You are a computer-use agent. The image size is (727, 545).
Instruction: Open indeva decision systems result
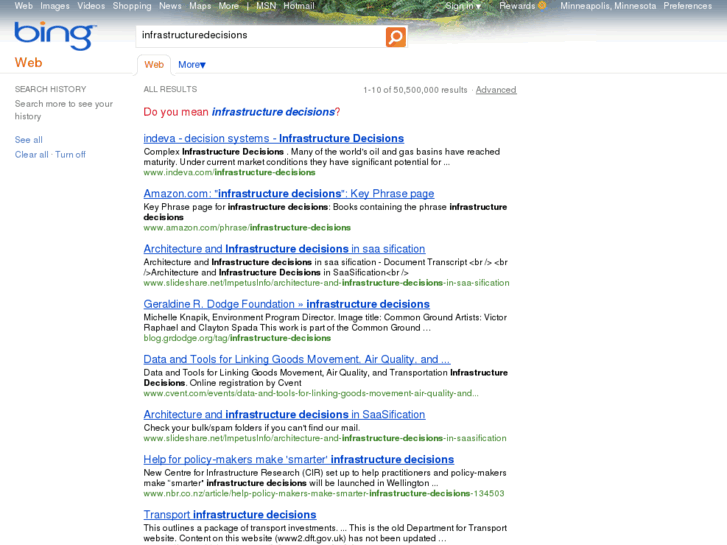pyautogui.click(x=274, y=138)
